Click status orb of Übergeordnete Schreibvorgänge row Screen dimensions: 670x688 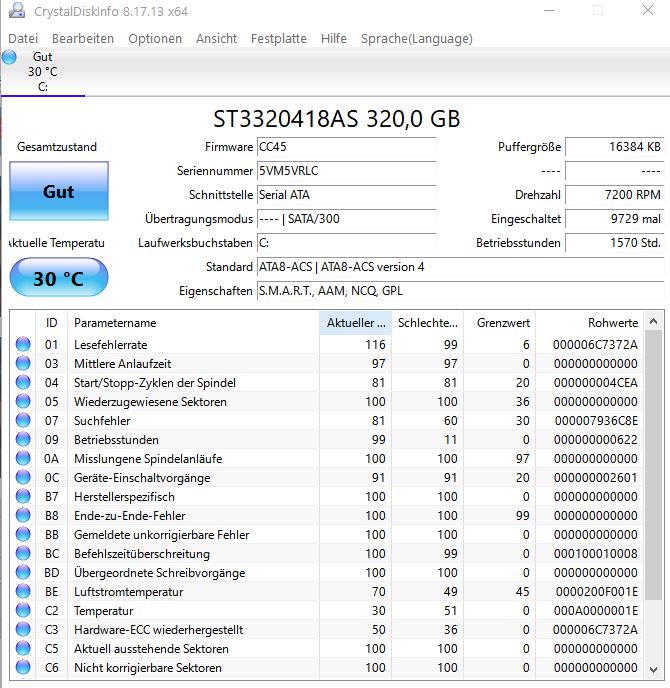tap(23, 573)
